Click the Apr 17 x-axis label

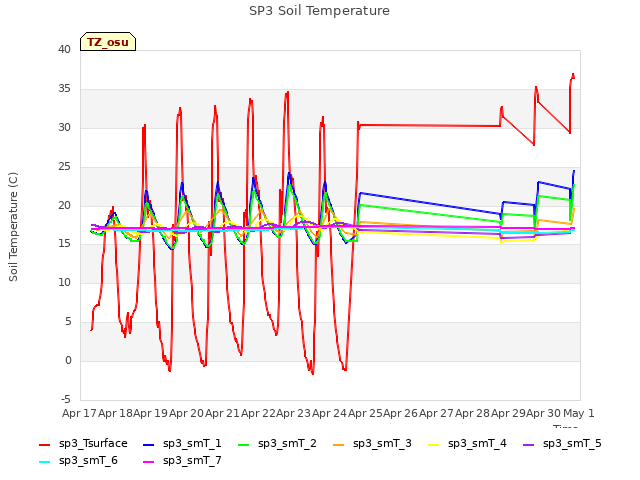pos(79,413)
